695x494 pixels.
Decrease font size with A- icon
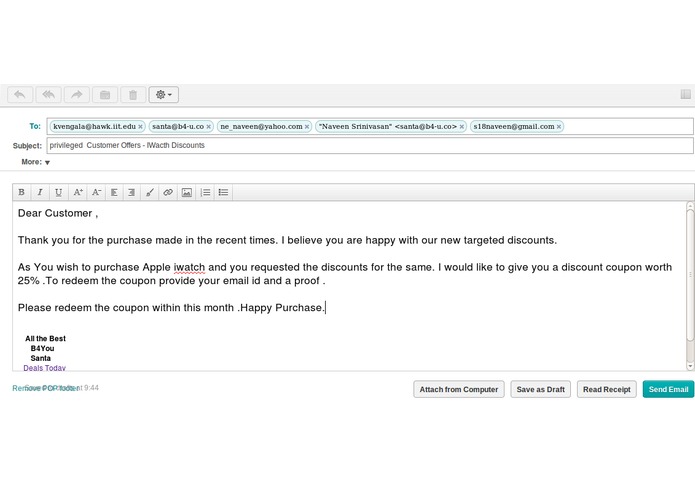[x=96, y=192]
